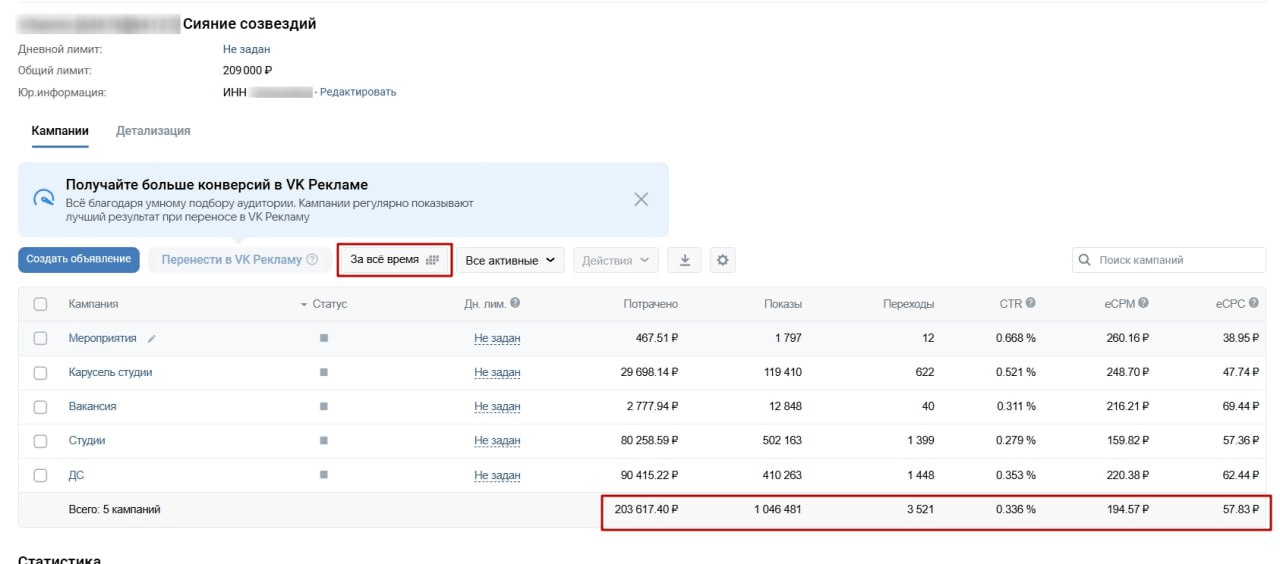Switch to the Детализация tab
The width and height of the screenshot is (1280, 564).
pos(153,131)
